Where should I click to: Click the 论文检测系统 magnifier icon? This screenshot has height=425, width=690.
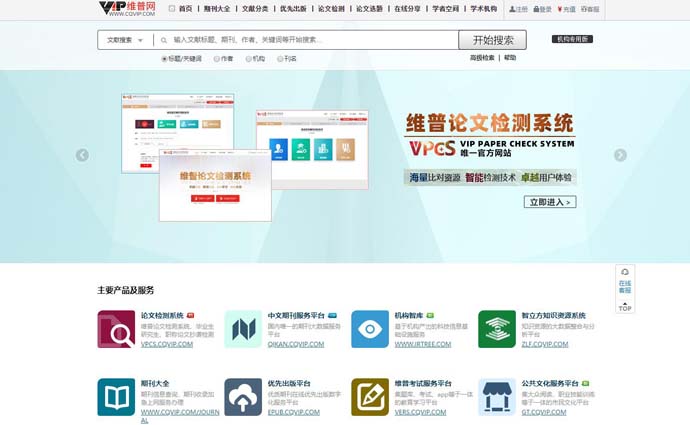116,329
